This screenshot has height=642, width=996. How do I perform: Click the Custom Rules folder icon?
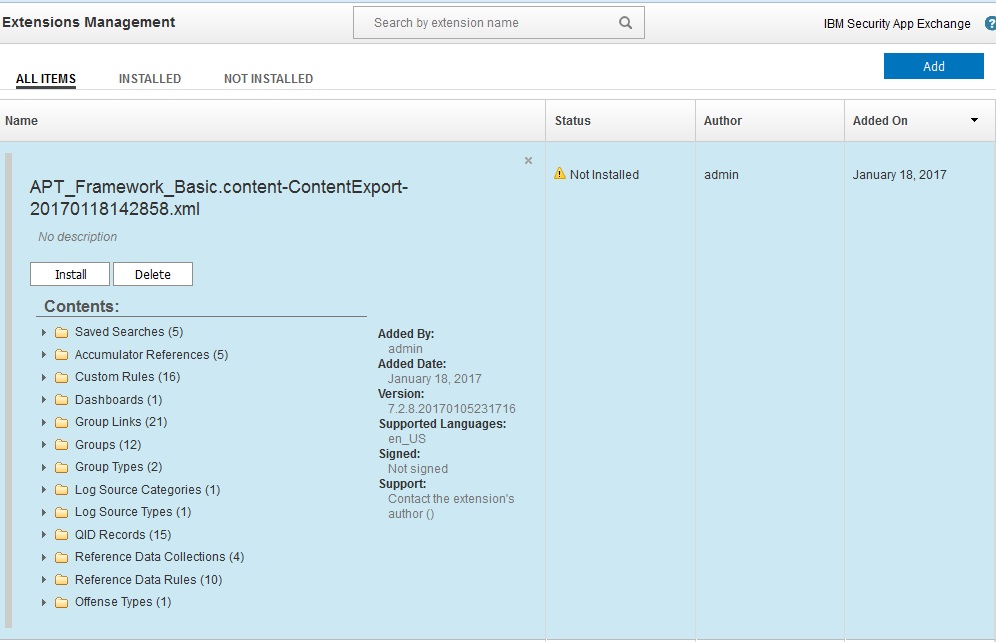pos(62,377)
